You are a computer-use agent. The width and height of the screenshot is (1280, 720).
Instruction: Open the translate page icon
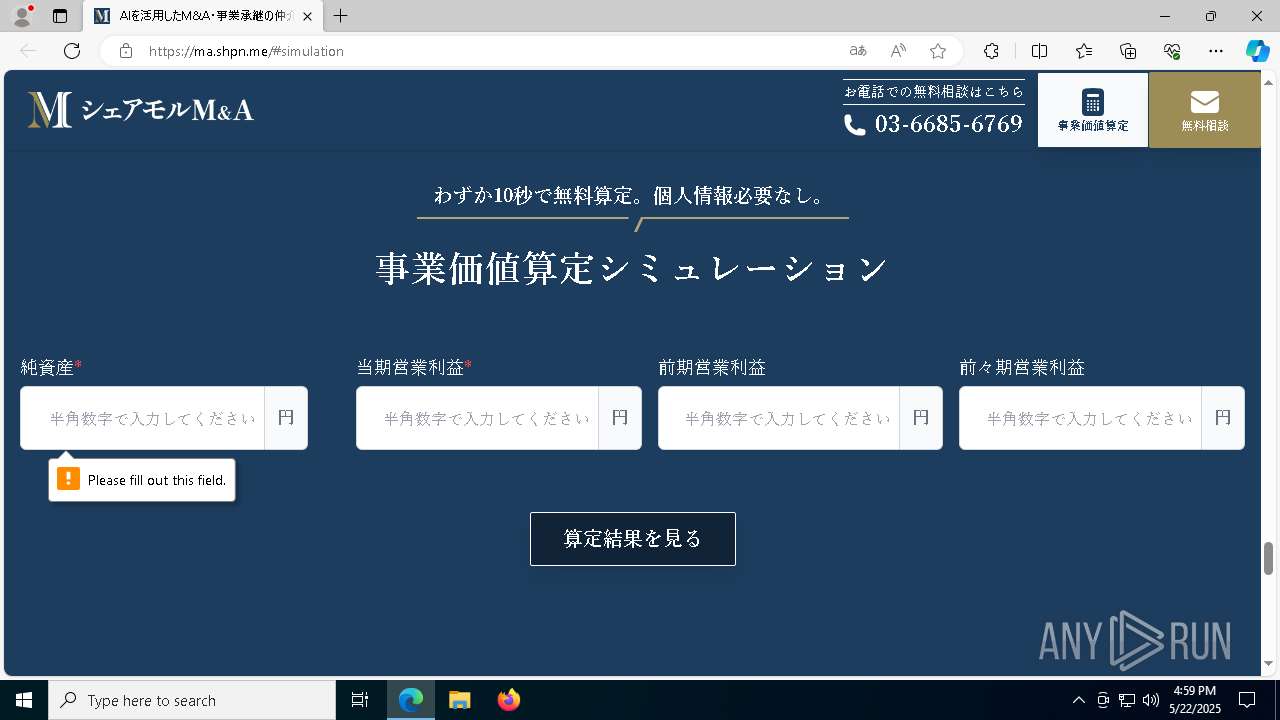857,51
